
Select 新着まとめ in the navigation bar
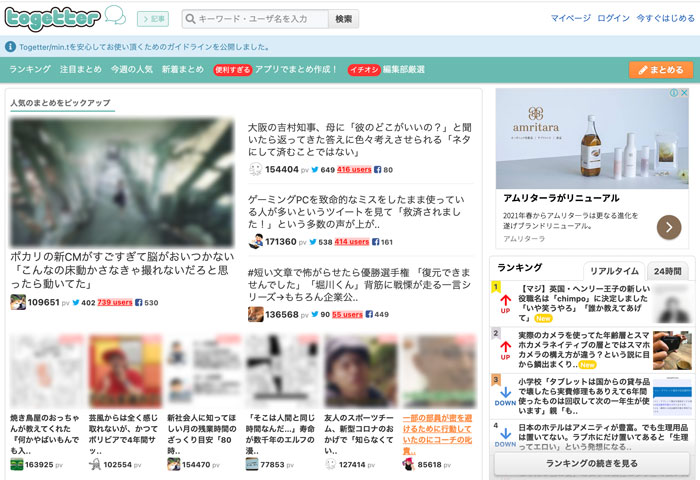(x=183, y=69)
